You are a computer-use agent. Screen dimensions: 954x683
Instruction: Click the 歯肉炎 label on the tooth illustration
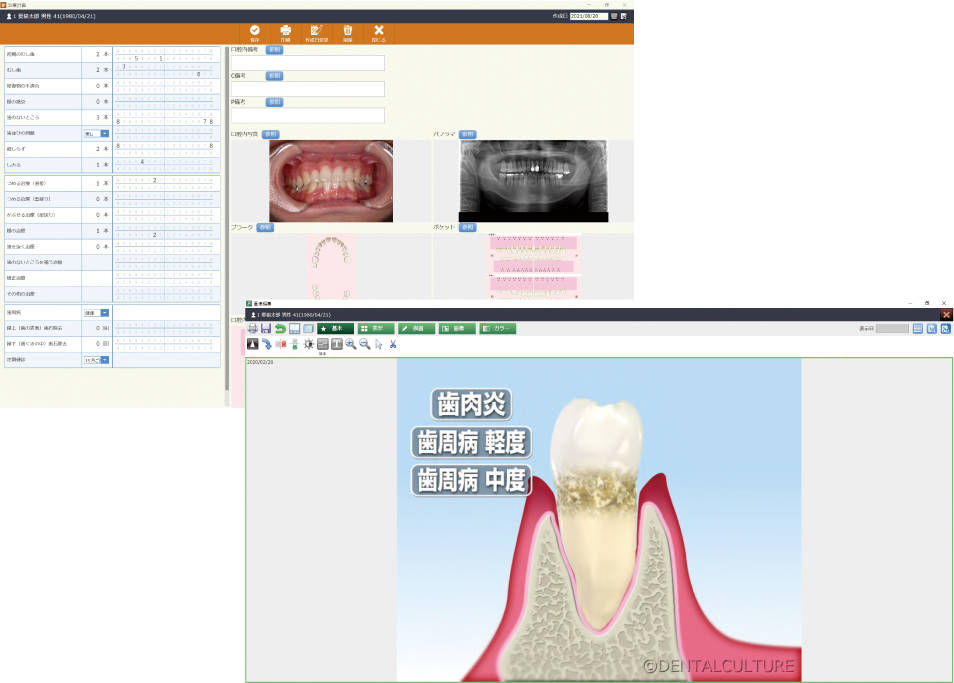pyautogui.click(x=472, y=404)
